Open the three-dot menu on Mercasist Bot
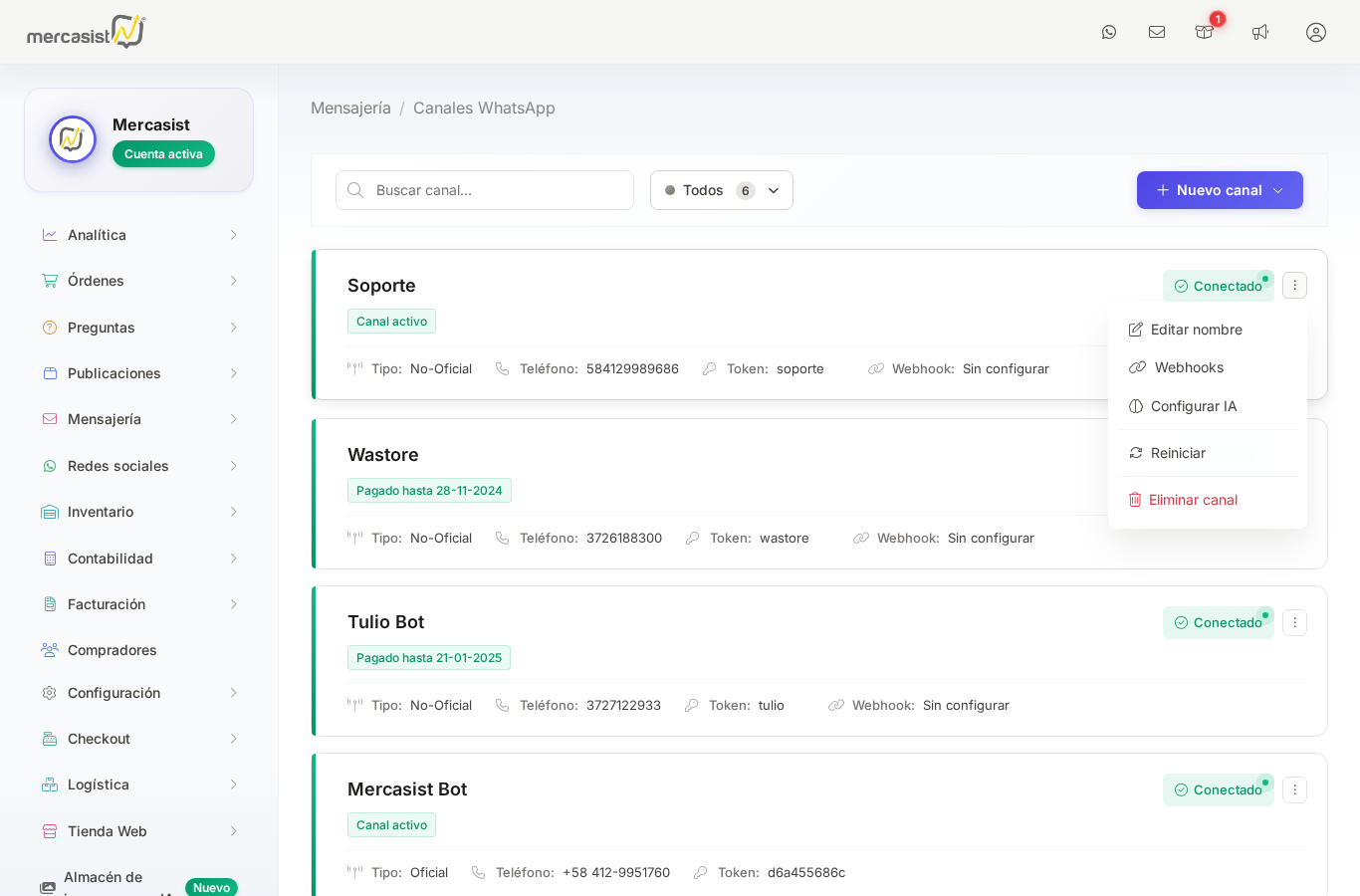The image size is (1360, 896). [1294, 790]
